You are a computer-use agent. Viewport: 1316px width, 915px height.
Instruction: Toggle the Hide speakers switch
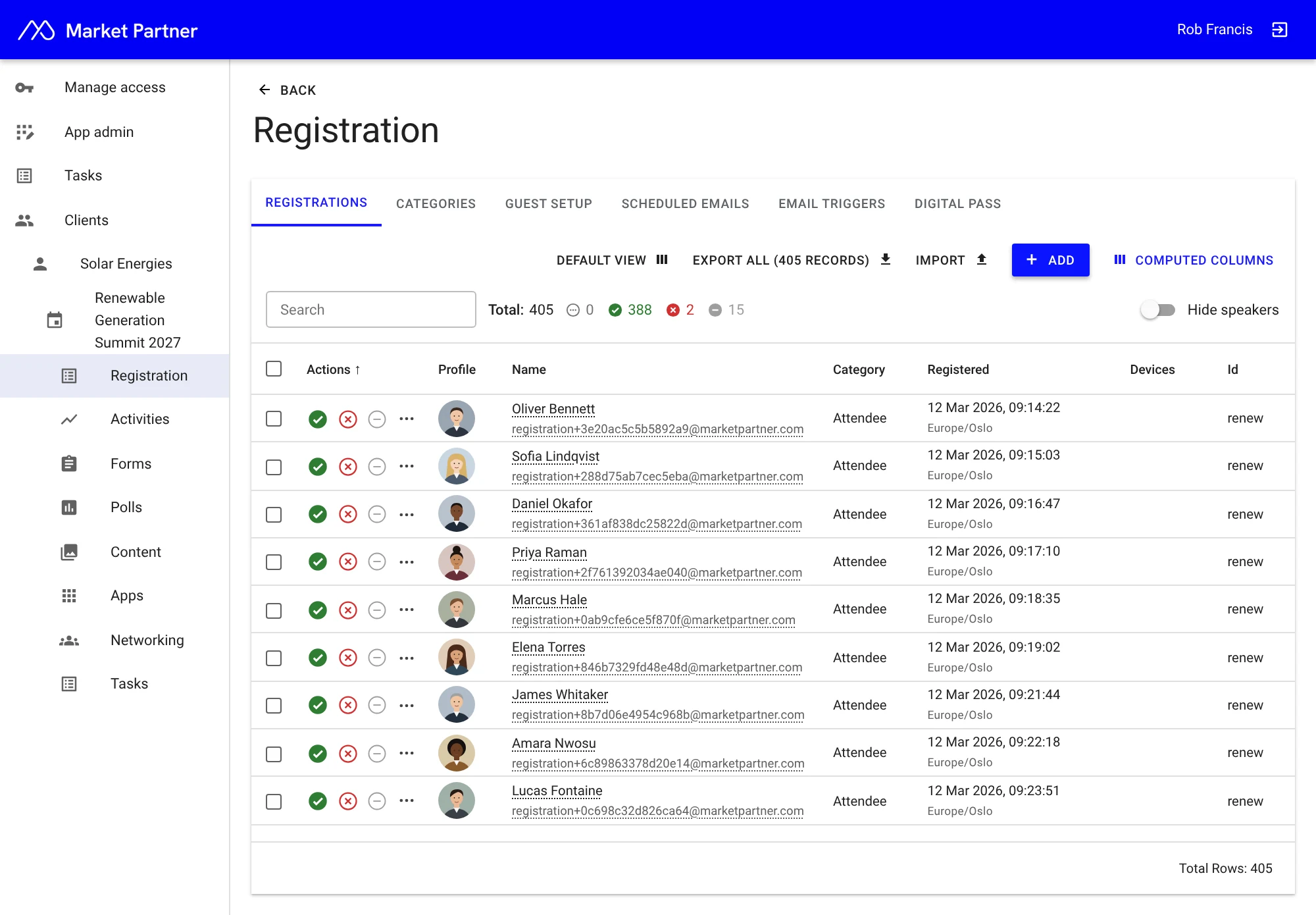[x=1158, y=309]
